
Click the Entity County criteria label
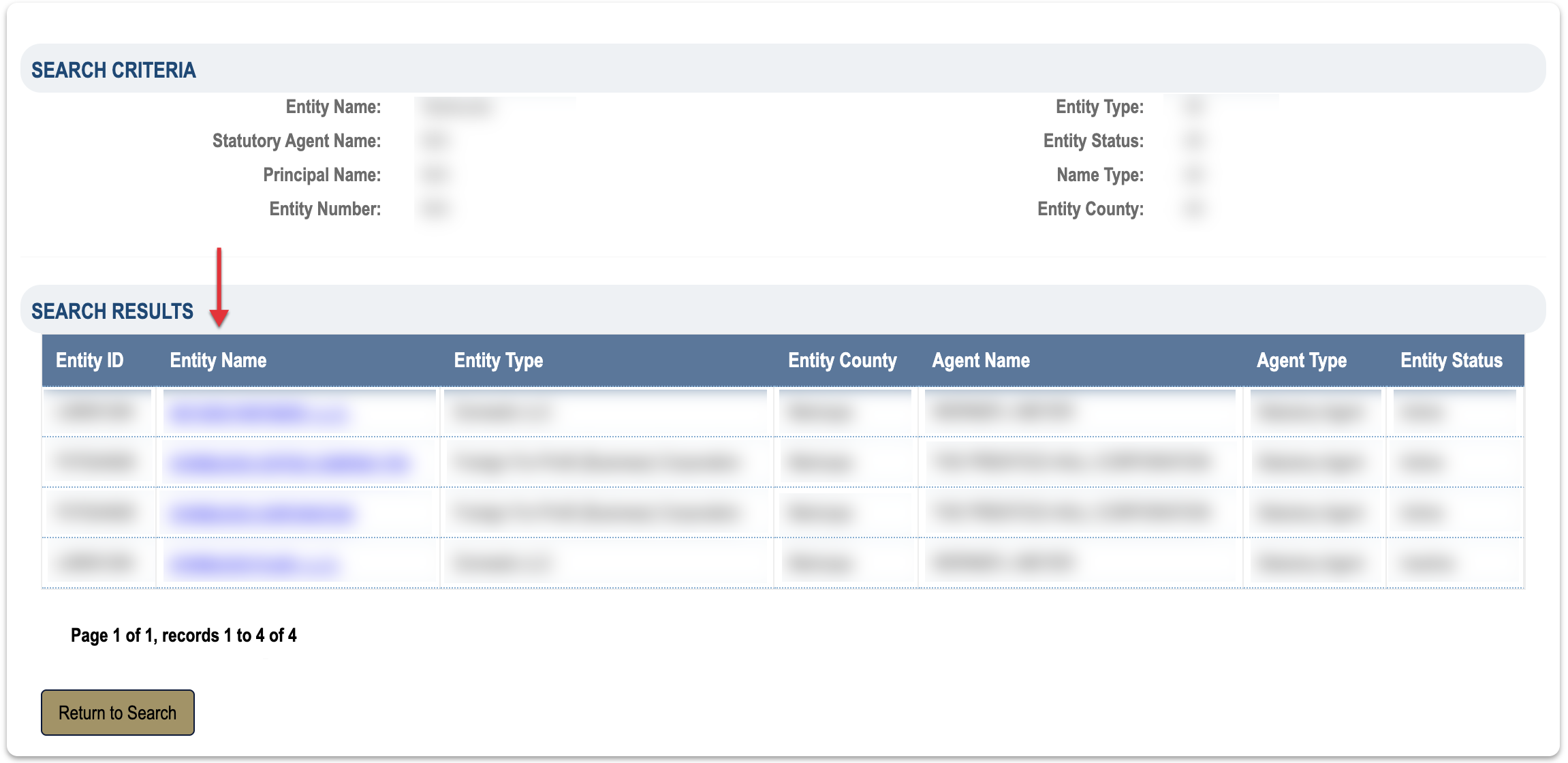coord(1090,209)
